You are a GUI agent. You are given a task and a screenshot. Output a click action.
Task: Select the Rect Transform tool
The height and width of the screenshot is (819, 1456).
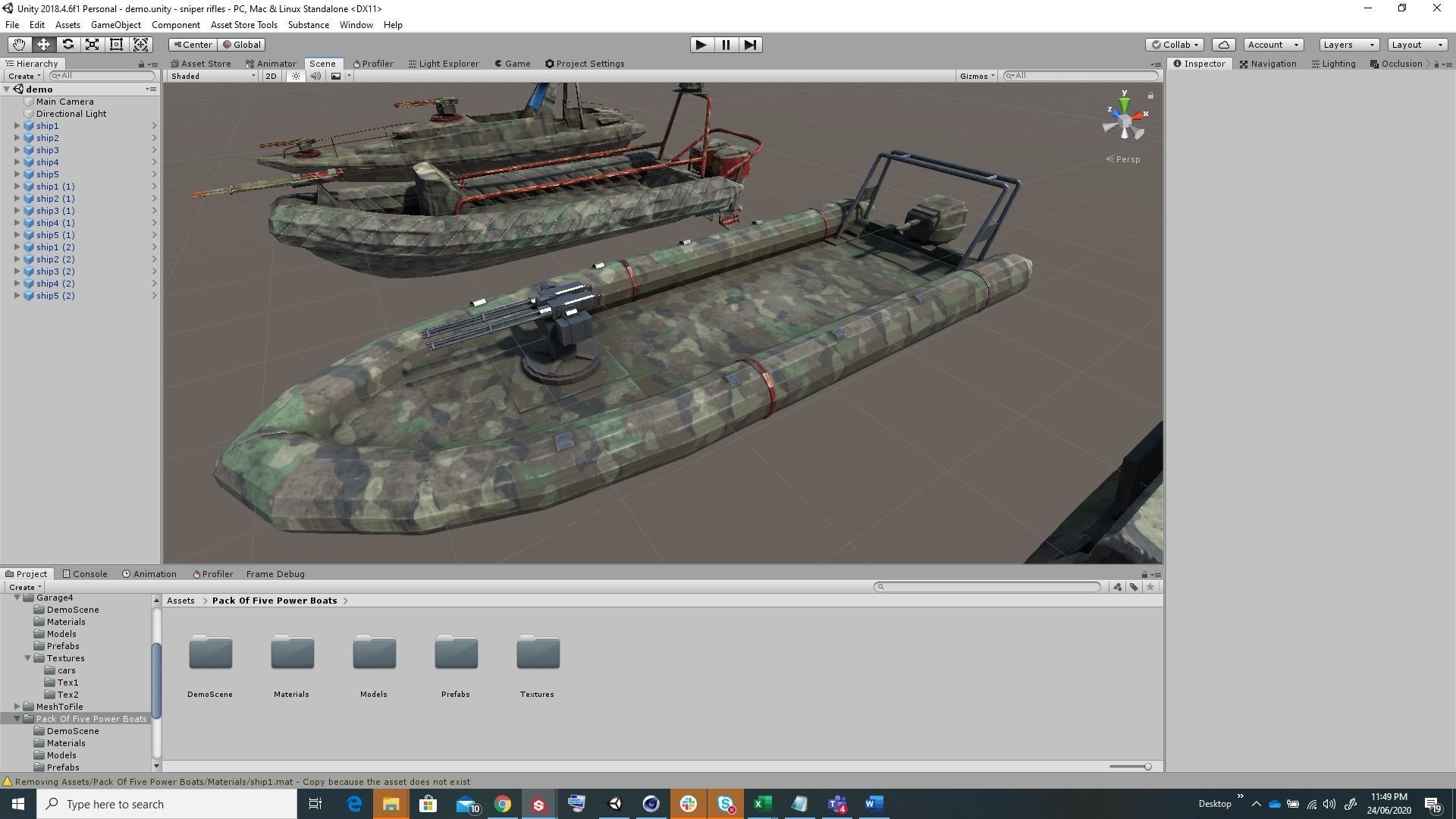pos(116,45)
